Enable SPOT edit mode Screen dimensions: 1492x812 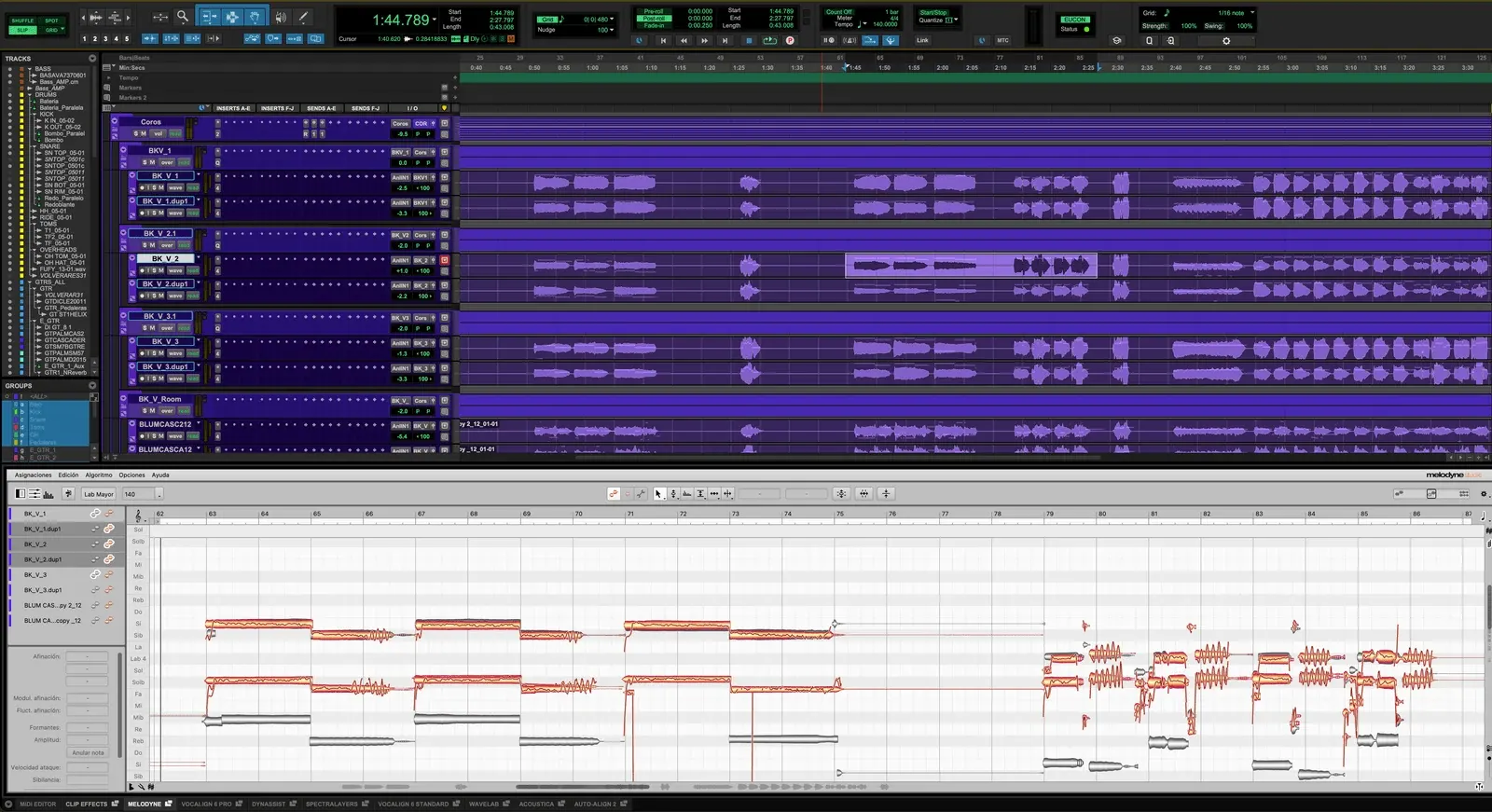click(51, 20)
